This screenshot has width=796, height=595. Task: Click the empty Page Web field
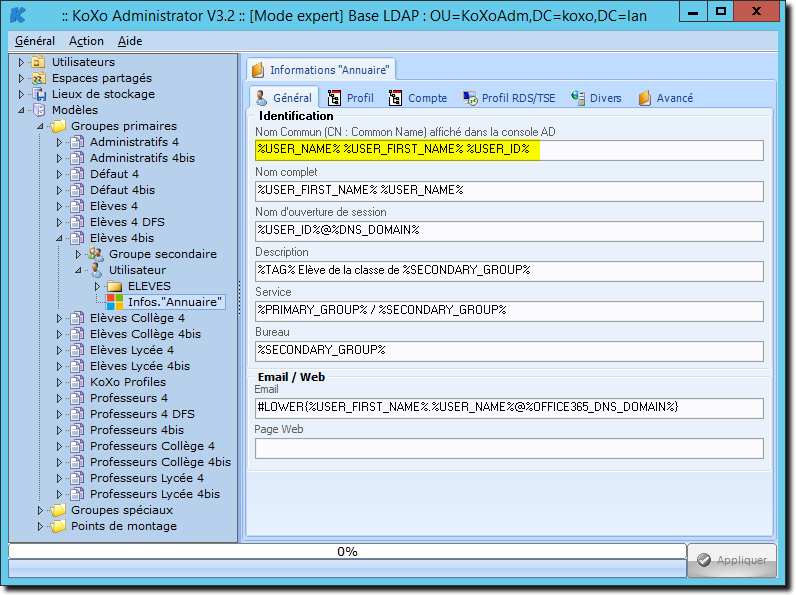[x=509, y=448]
